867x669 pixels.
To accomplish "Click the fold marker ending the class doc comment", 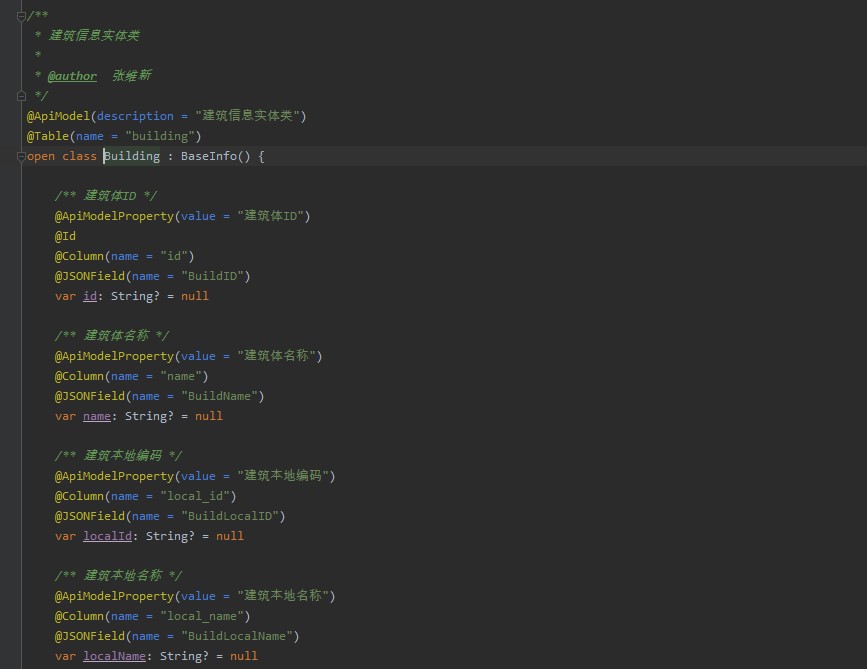I will (21, 96).
